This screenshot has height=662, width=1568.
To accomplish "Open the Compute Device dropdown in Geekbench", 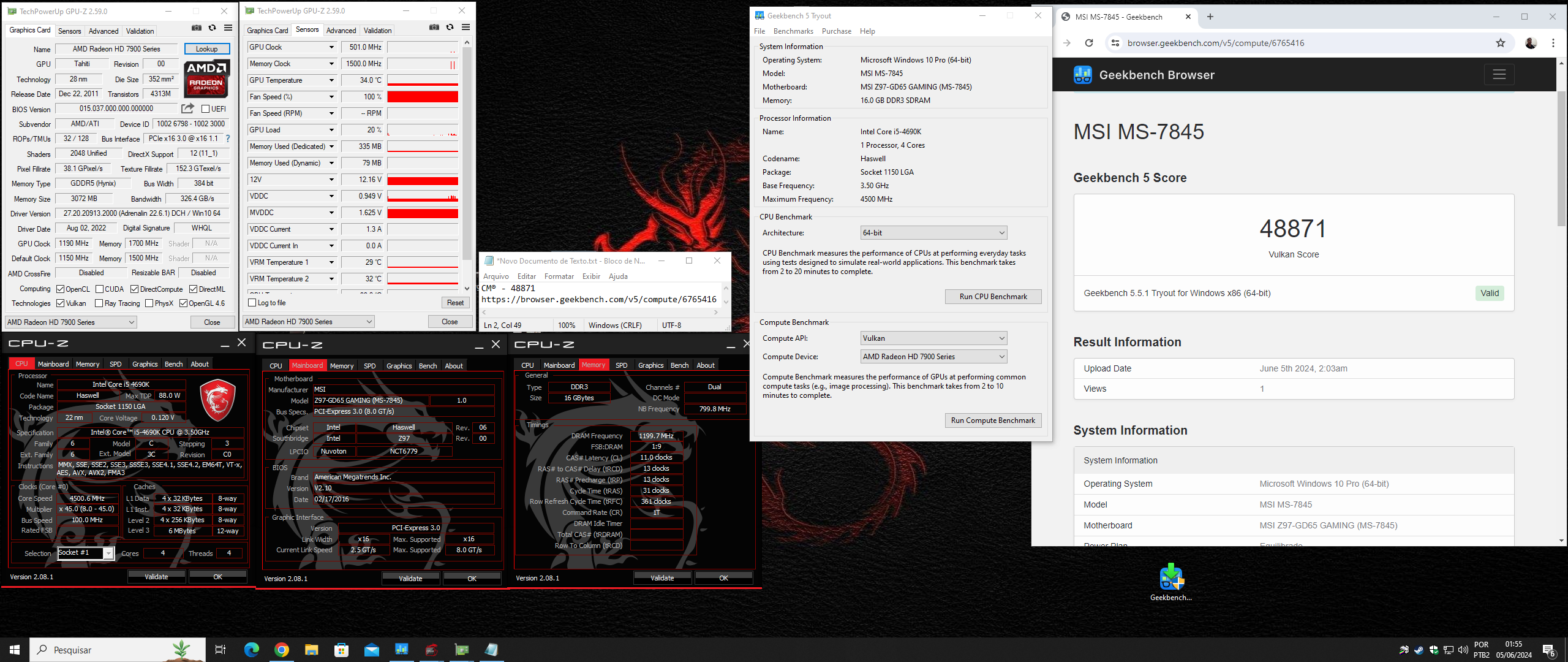I will [x=933, y=357].
